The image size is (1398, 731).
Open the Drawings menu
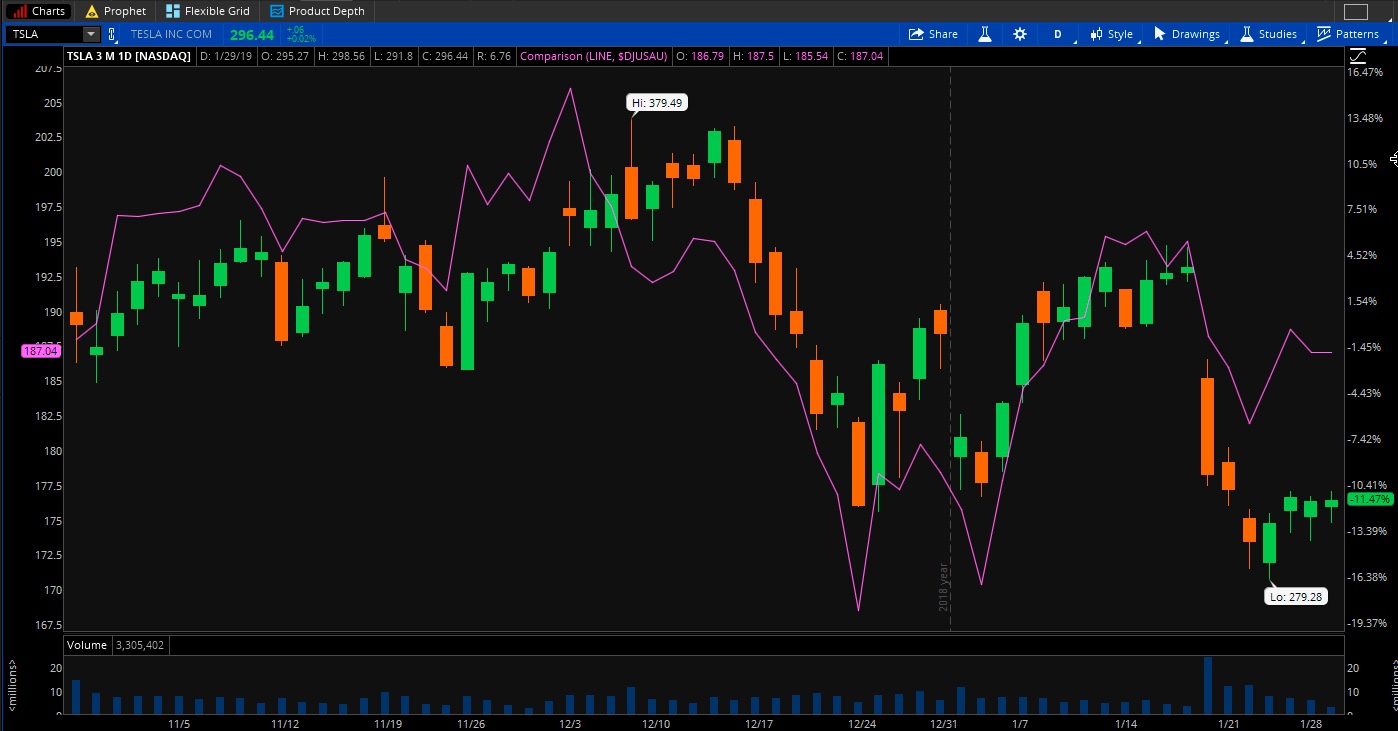pos(1187,34)
